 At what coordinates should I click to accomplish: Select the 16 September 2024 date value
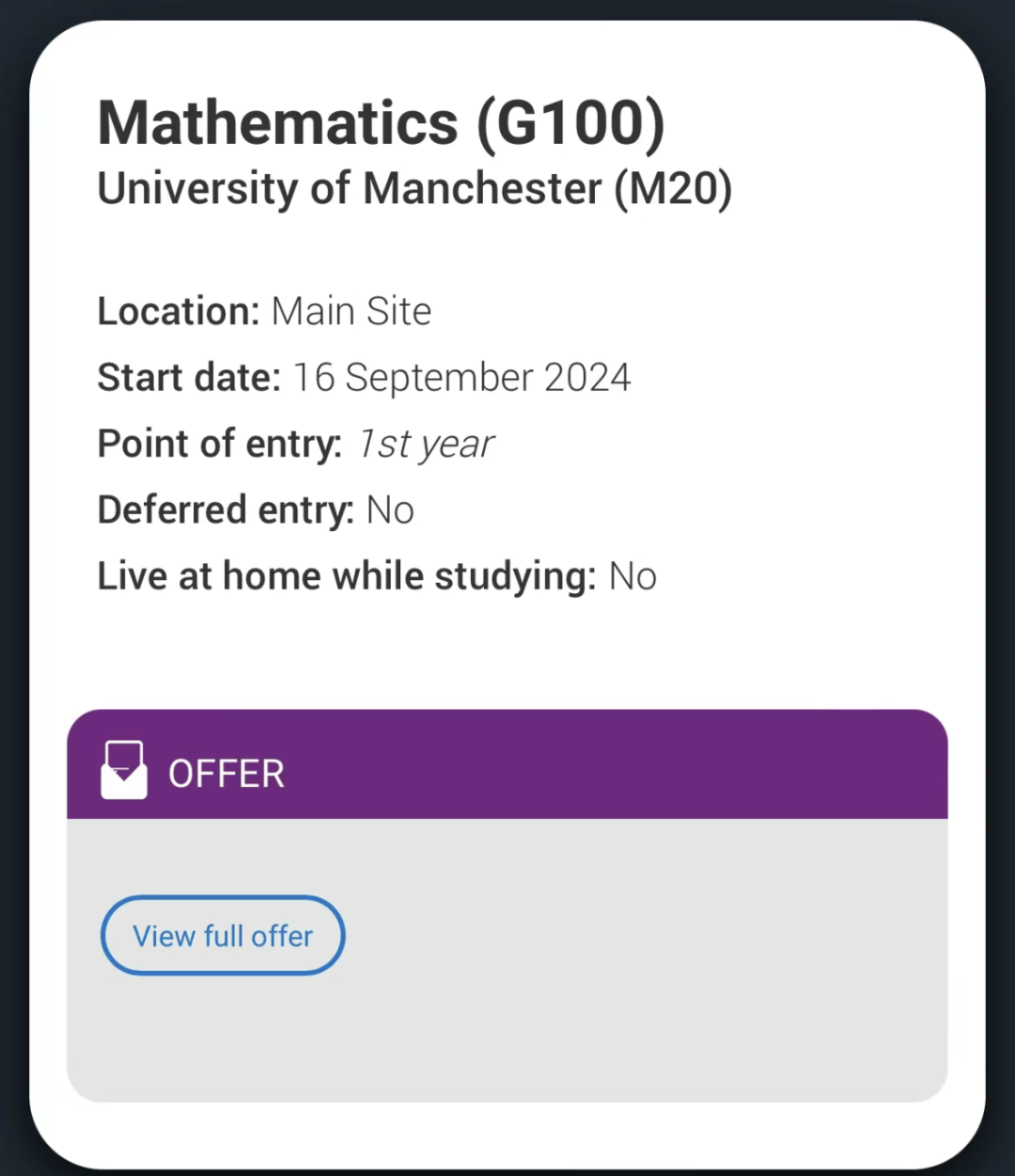461,378
